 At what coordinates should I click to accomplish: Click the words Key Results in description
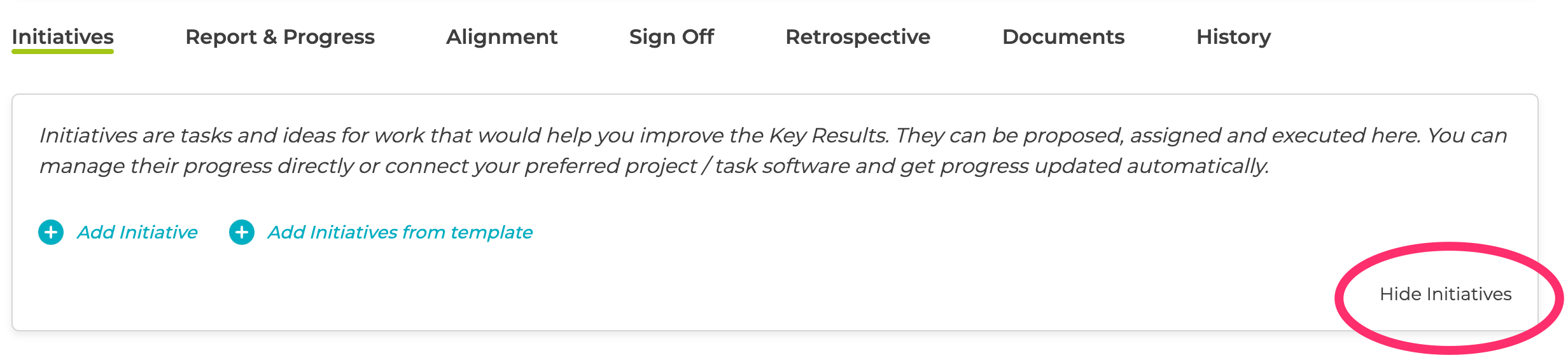point(828,135)
